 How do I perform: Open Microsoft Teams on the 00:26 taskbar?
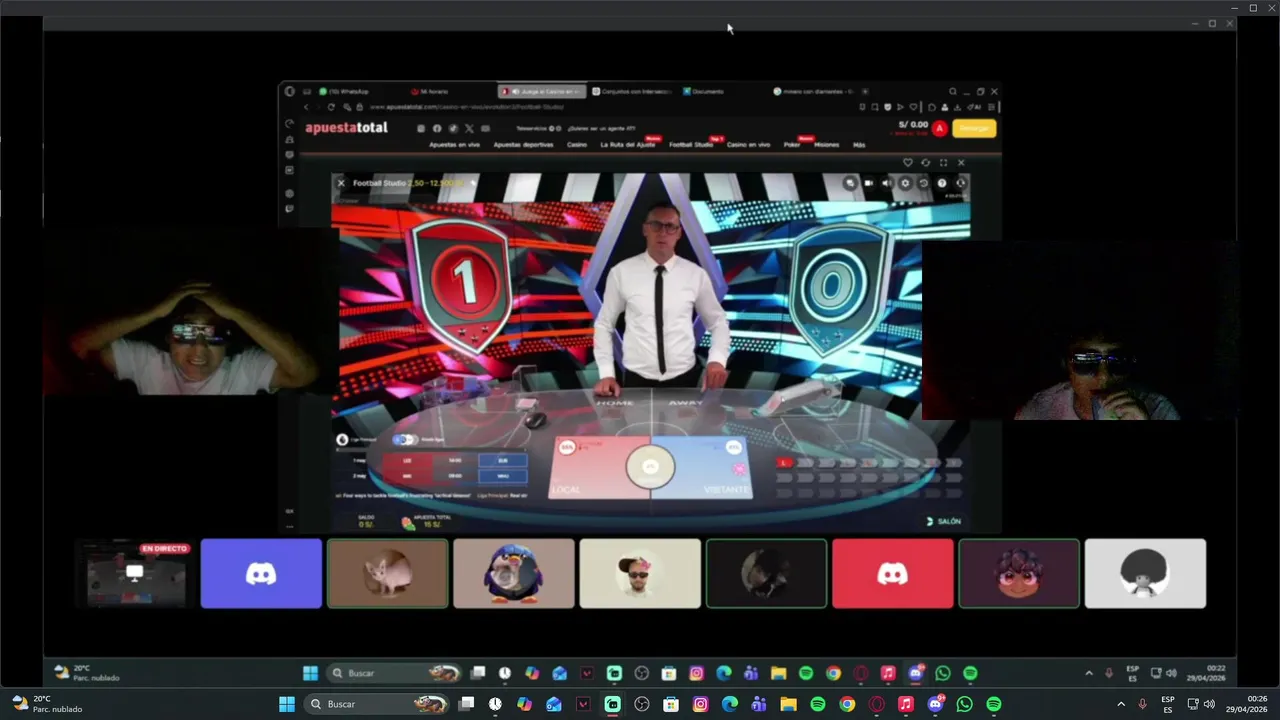[x=759, y=704]
